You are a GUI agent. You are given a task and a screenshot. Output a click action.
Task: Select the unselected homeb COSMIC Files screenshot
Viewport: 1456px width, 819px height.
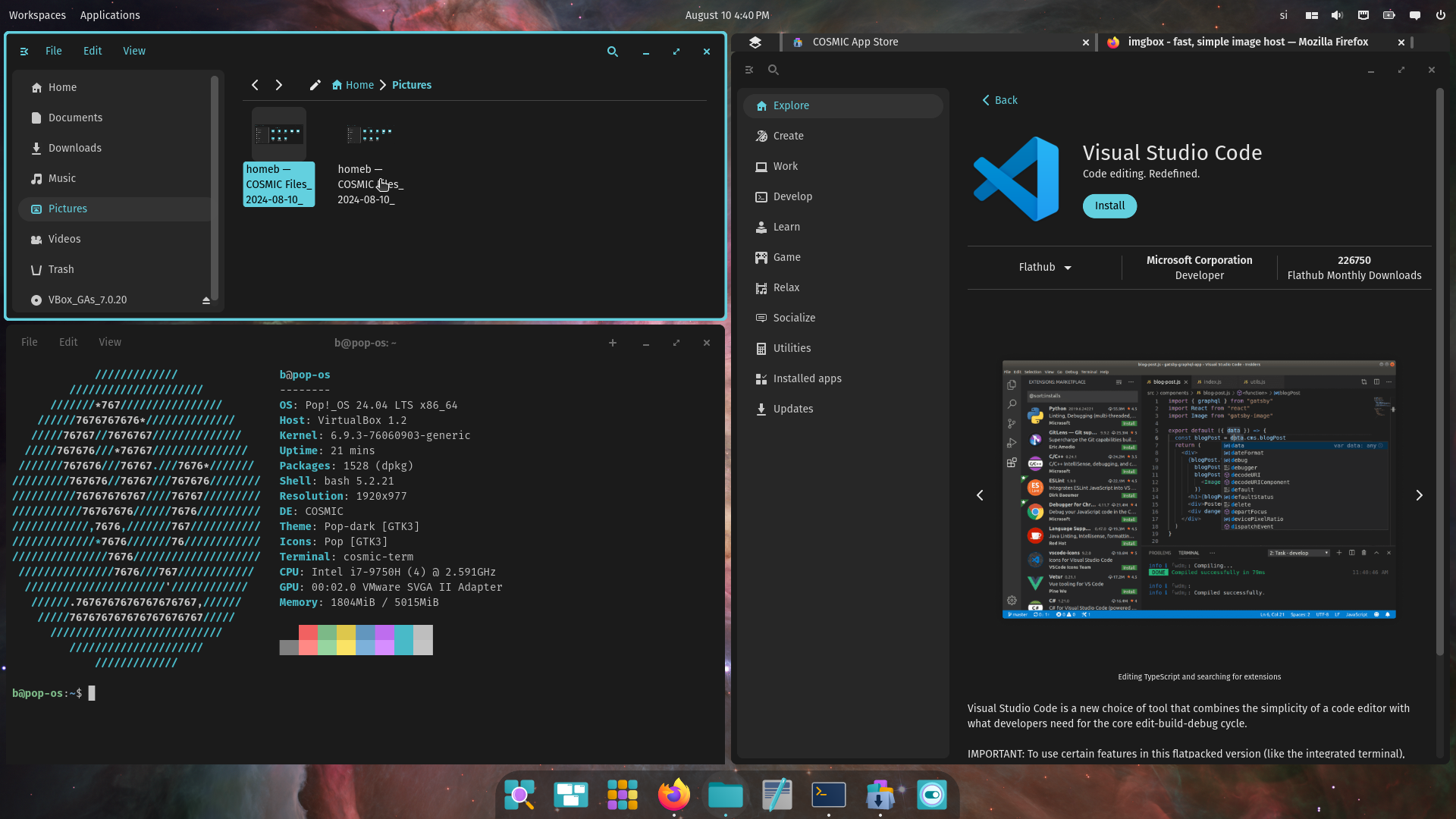click(370, 157)
